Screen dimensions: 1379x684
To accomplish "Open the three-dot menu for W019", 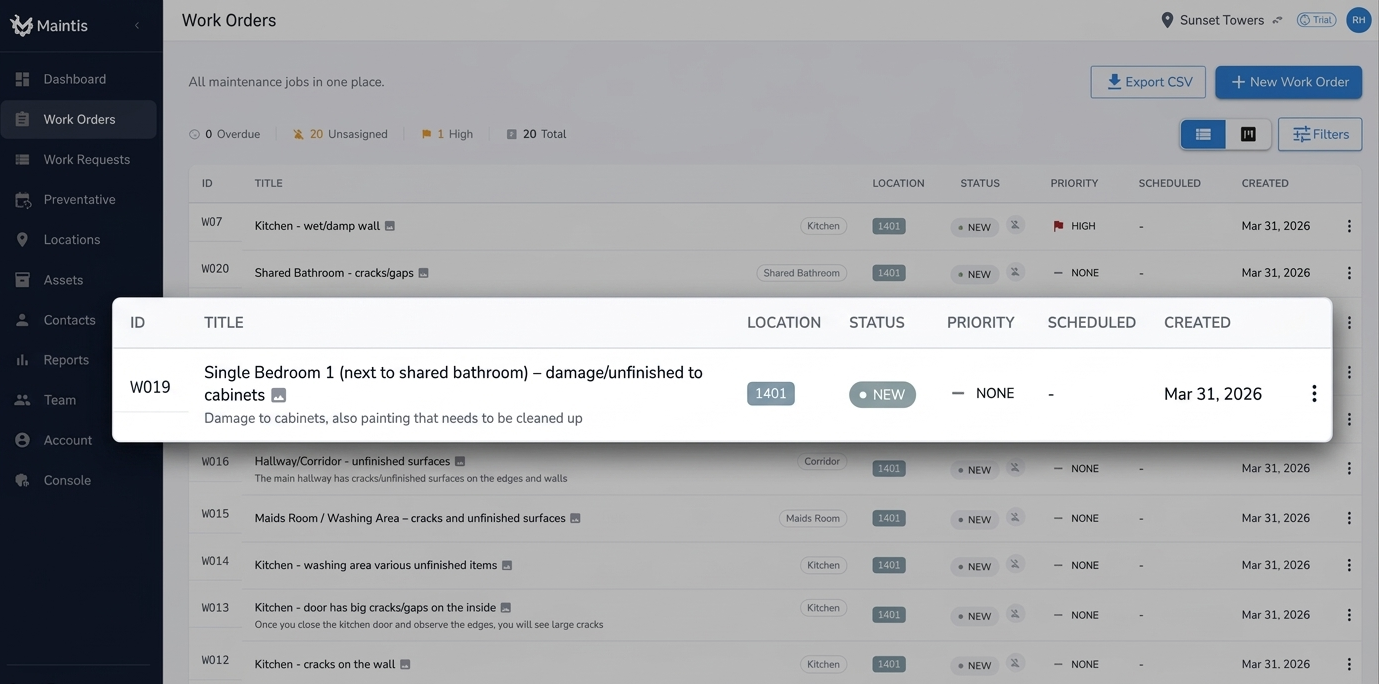I will point(1313,393).
